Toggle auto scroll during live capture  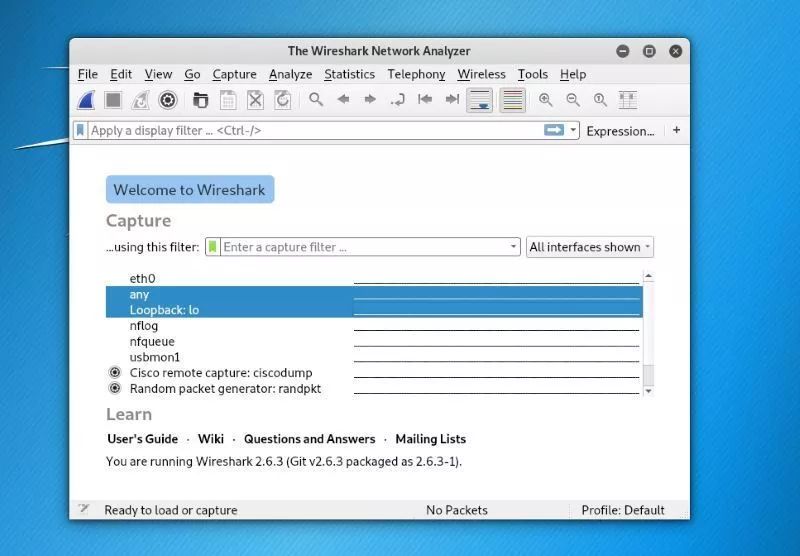coord(480,100)
